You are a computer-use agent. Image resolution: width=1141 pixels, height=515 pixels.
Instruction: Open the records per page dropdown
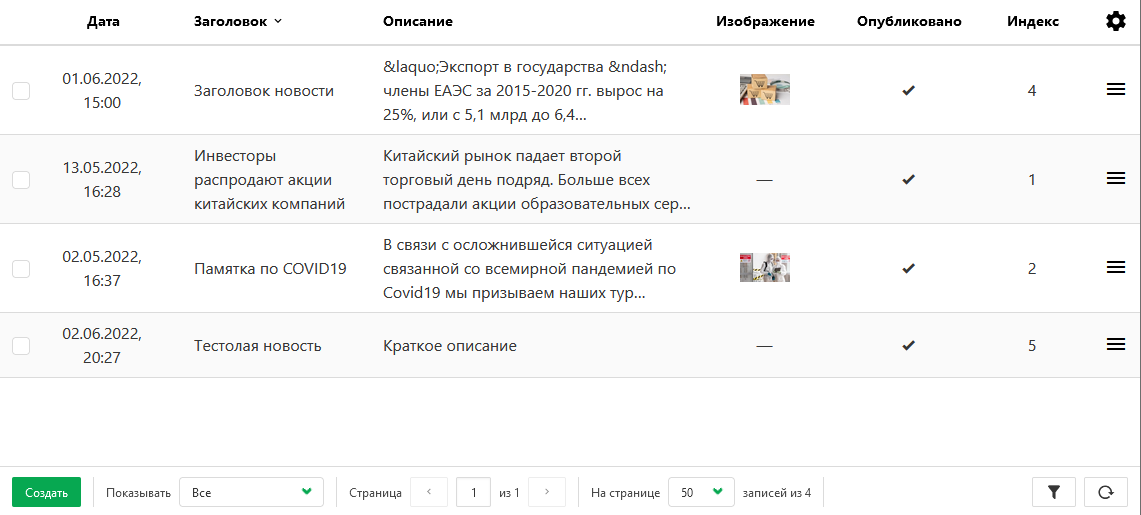point(700,492)
